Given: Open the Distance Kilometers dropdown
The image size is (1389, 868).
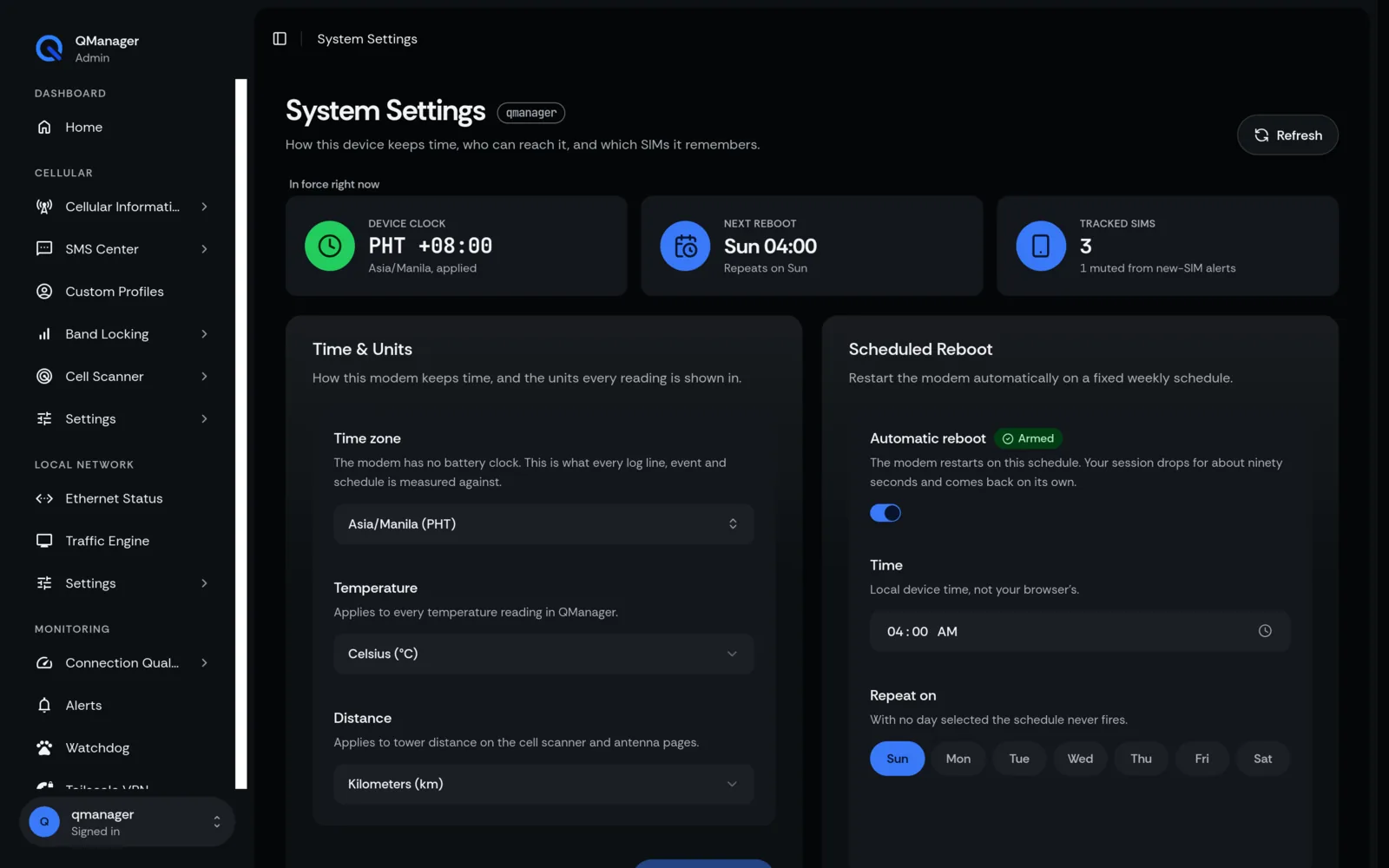Looking at the screenshot, I should click(543, 785).
